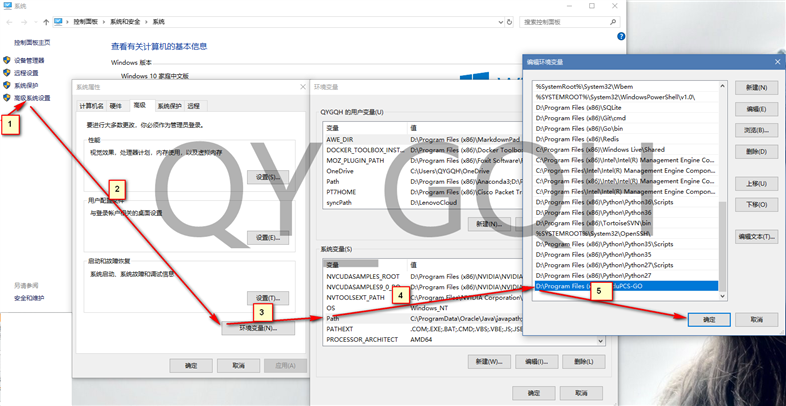
Task: Expand the address bar history dropdown
Action: [501, 22]
